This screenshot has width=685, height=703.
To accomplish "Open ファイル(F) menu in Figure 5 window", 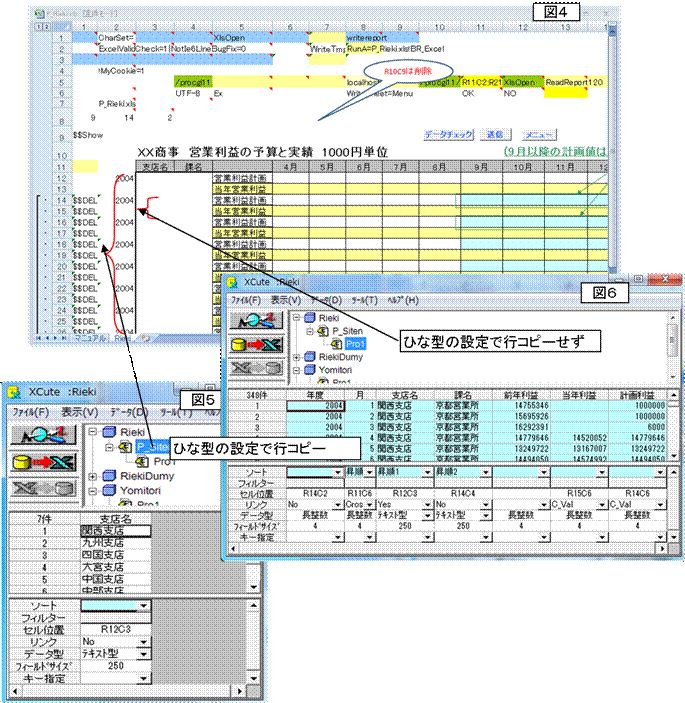I will click(30, 412).
